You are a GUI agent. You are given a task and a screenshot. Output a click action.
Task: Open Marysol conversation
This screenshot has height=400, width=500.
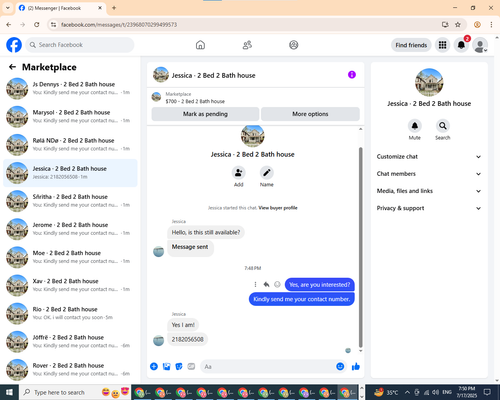coord(70,116)
